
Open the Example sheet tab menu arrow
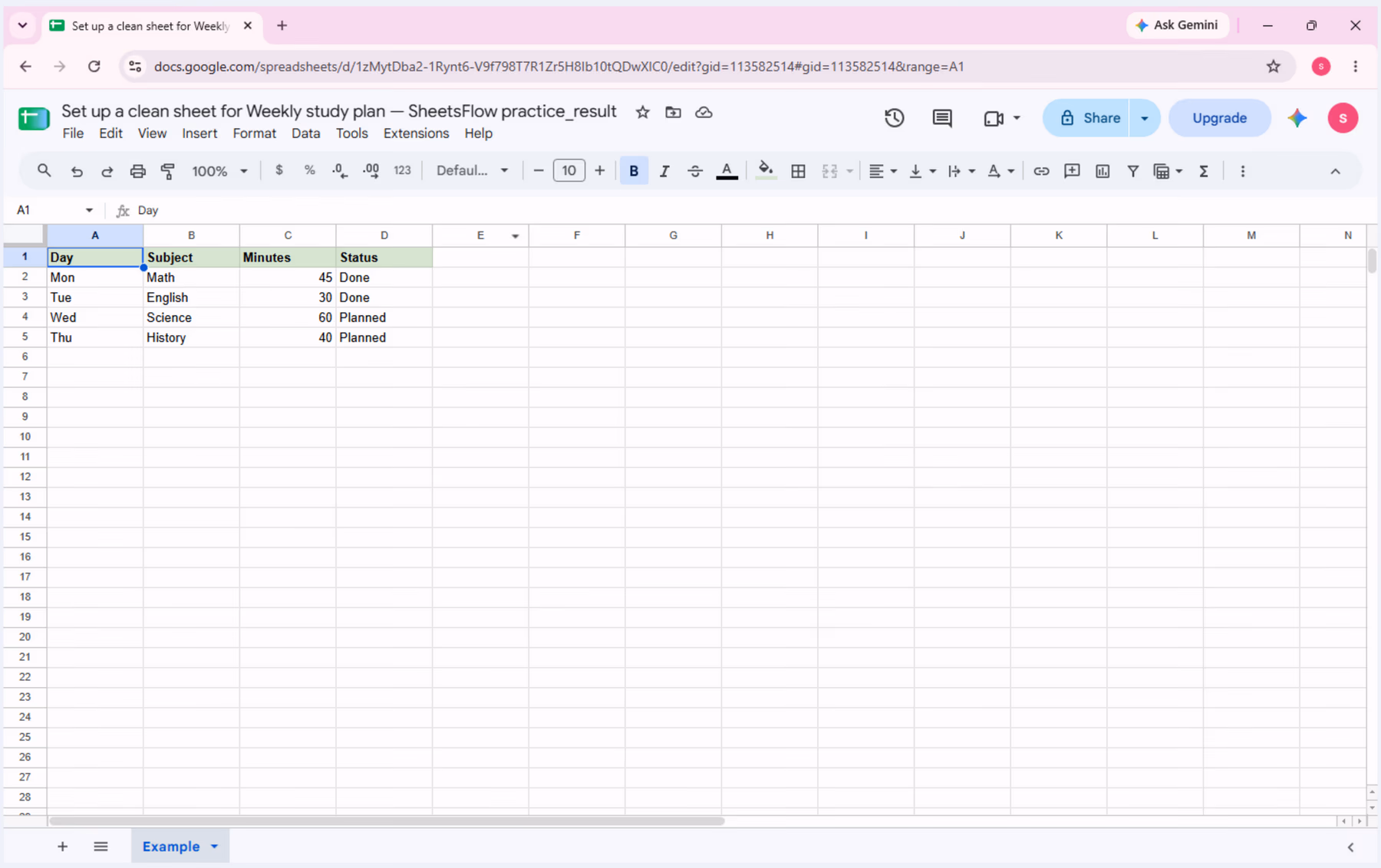pyautogui.click(x=215, y=847)
